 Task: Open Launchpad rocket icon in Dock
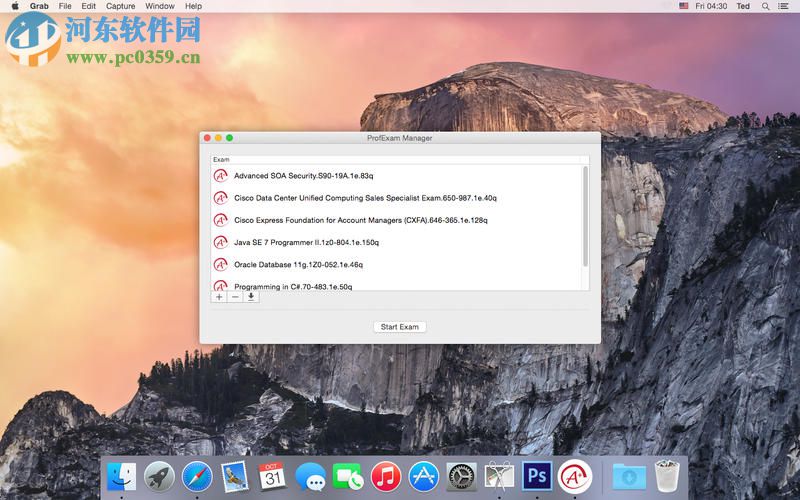pyautogui.click(x=159, y=477)
